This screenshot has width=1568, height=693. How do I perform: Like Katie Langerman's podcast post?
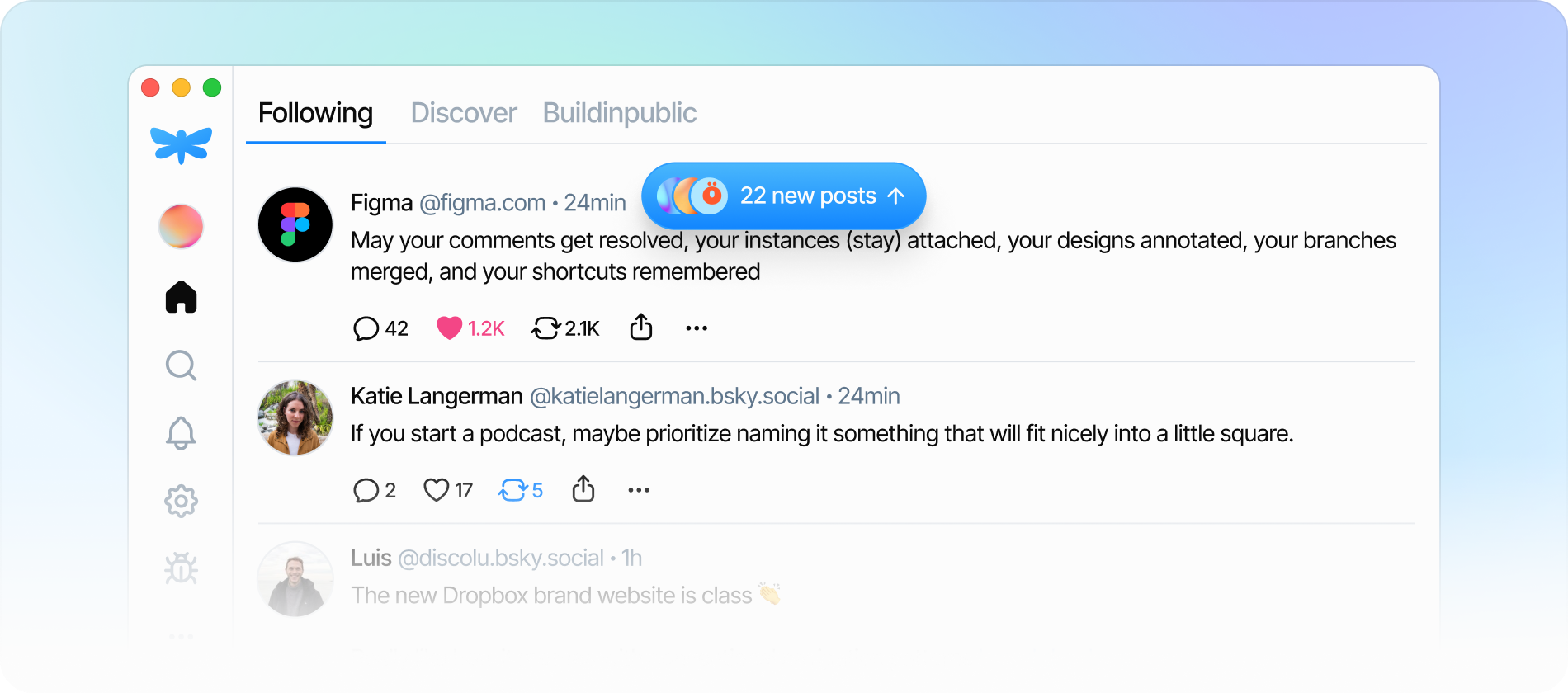pos(436,490)
